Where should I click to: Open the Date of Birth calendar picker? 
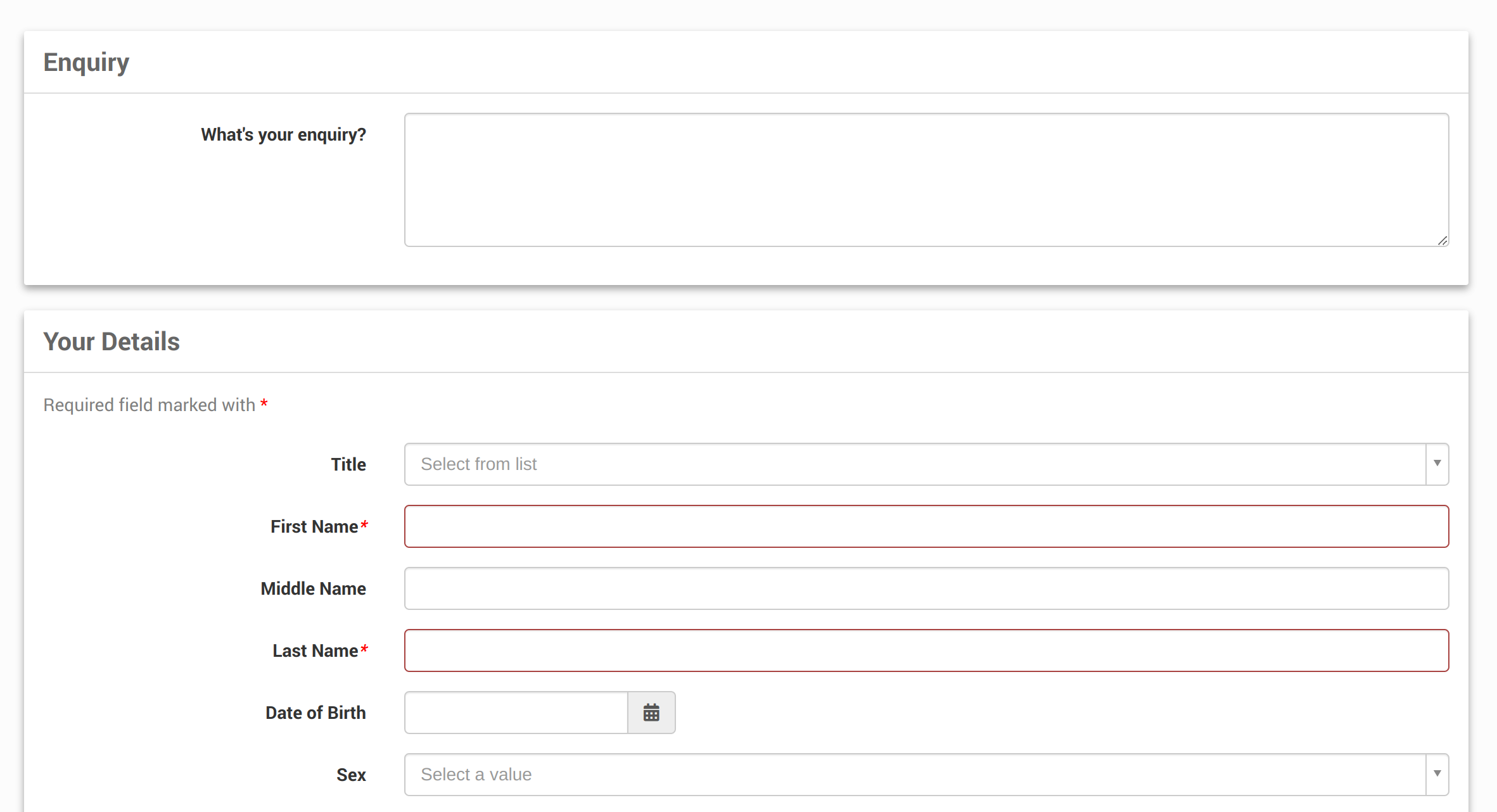651,713
